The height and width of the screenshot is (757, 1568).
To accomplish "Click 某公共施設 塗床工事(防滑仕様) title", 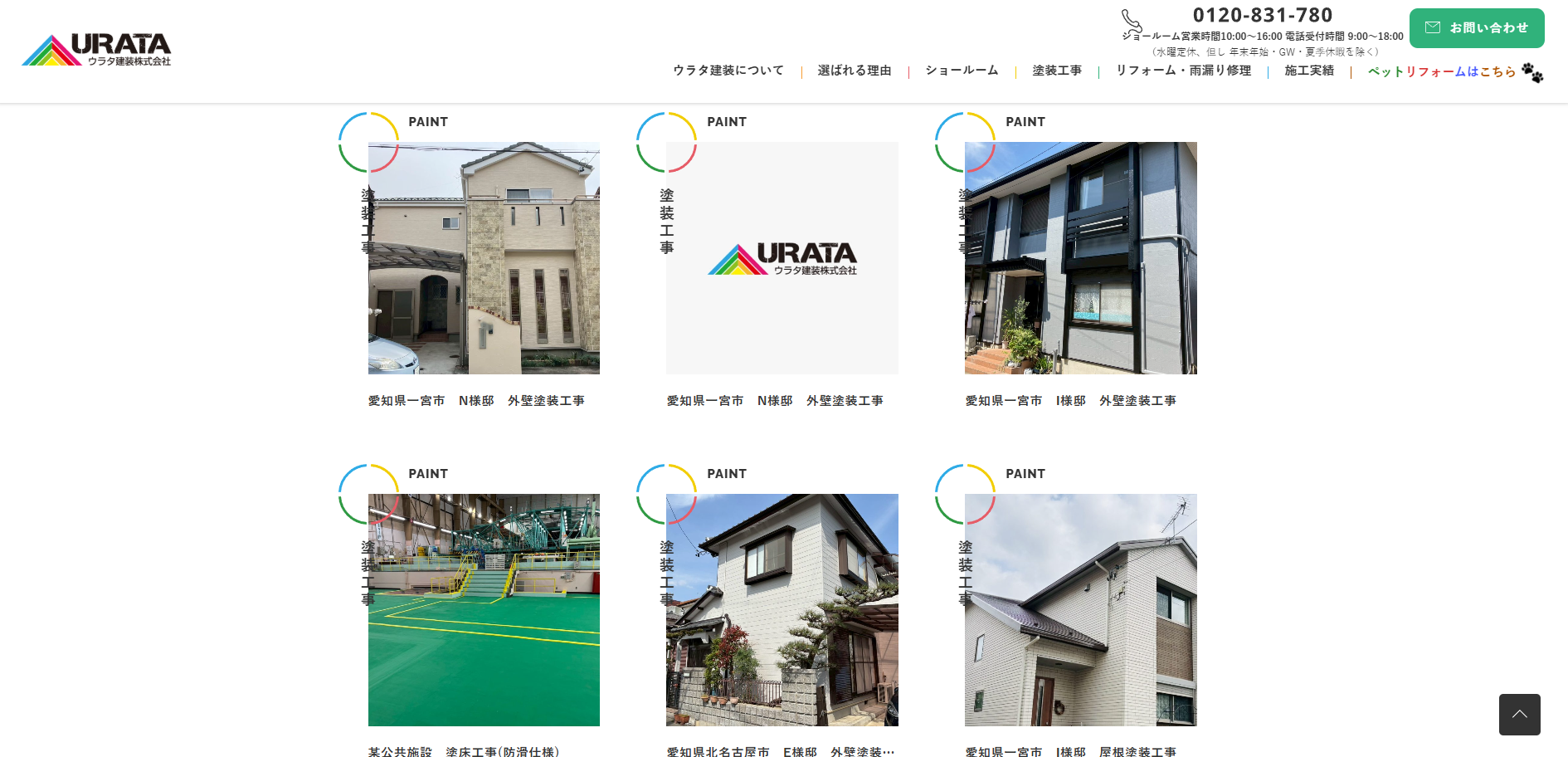I will coord(464,751).
